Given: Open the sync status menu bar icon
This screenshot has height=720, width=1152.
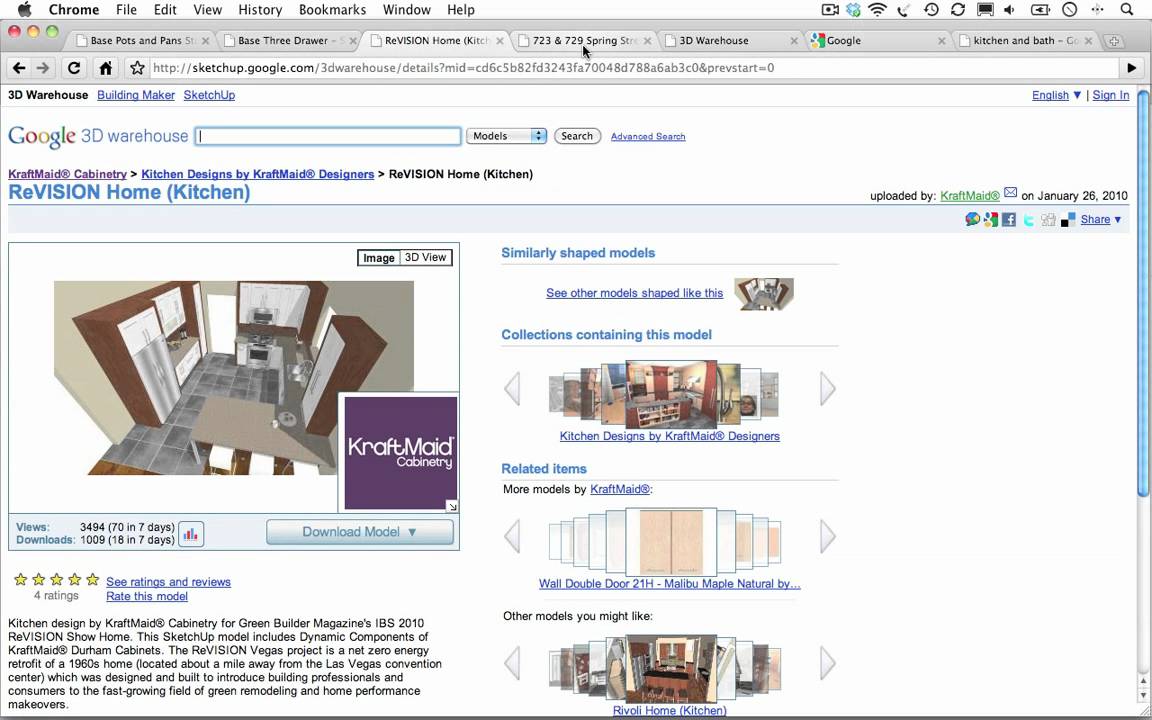Looking at the screenshot, I should pos(957,10).
